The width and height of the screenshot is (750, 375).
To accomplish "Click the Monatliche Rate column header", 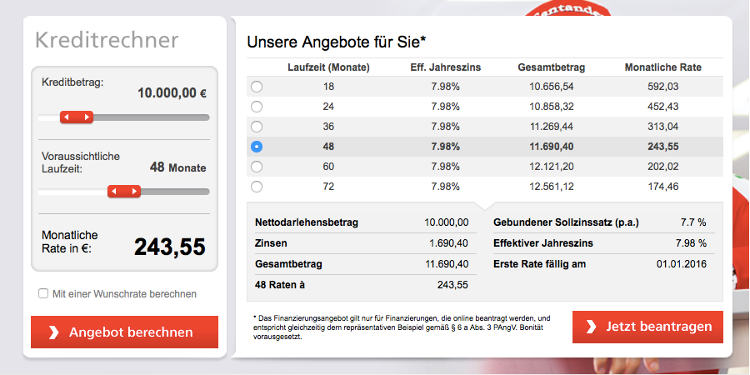I will click(663, 67).
